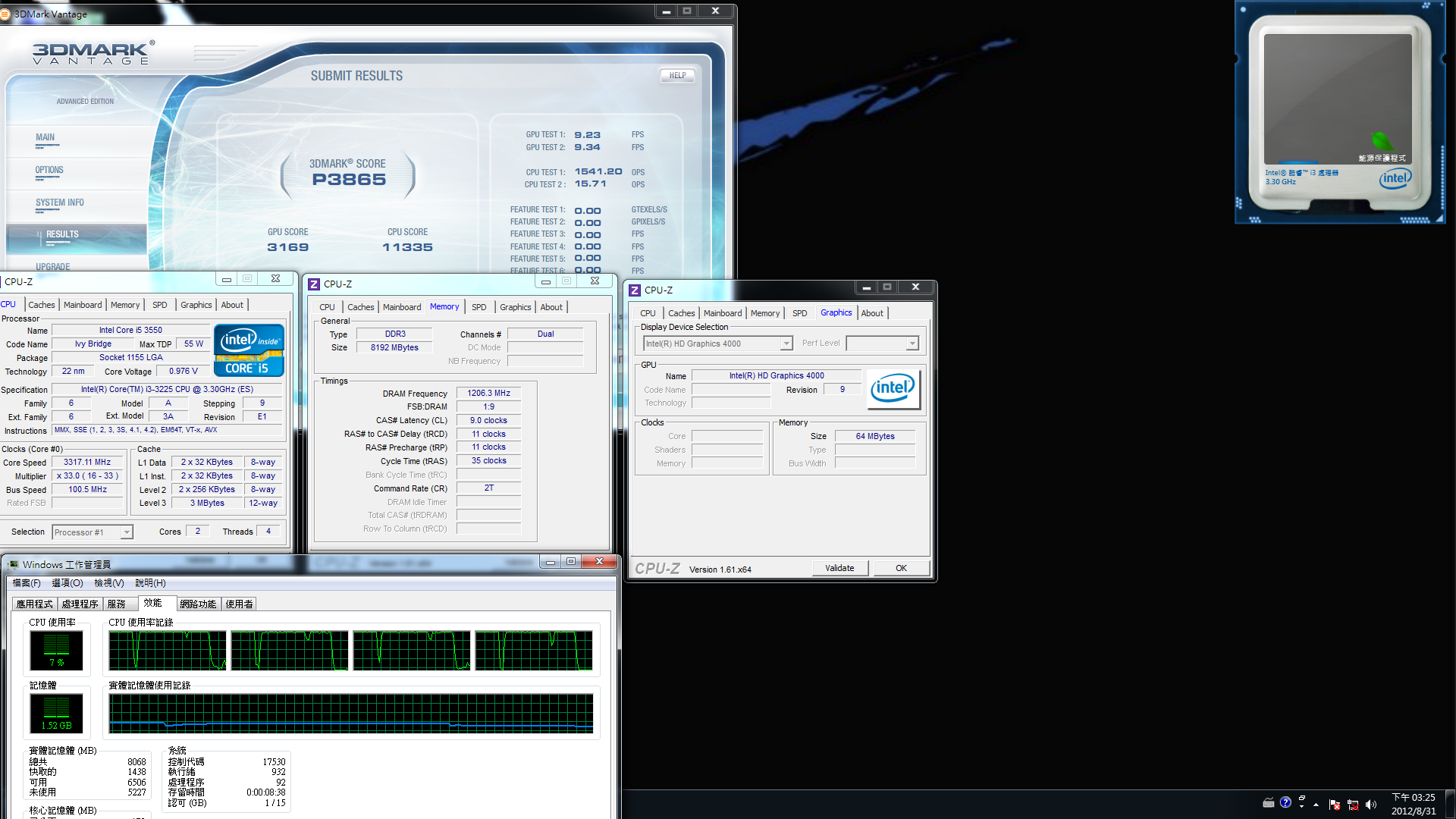The image size is (1456, 819).
Task: Click the OK button in CPU-Z Graphics window
Action: tap(901, 568)
